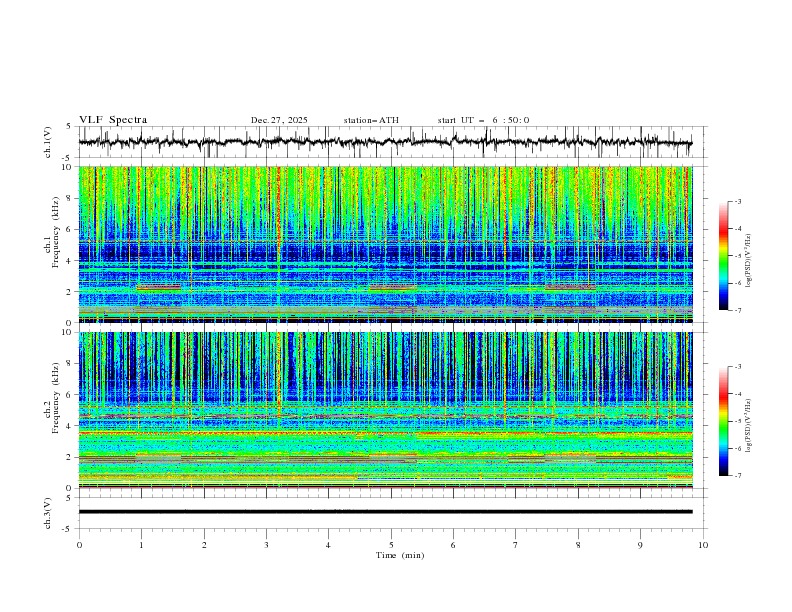Click the time axis tick label "9"
Viewport: 792px width, 612px height.
pyautogui.click(x=640, y=545)
